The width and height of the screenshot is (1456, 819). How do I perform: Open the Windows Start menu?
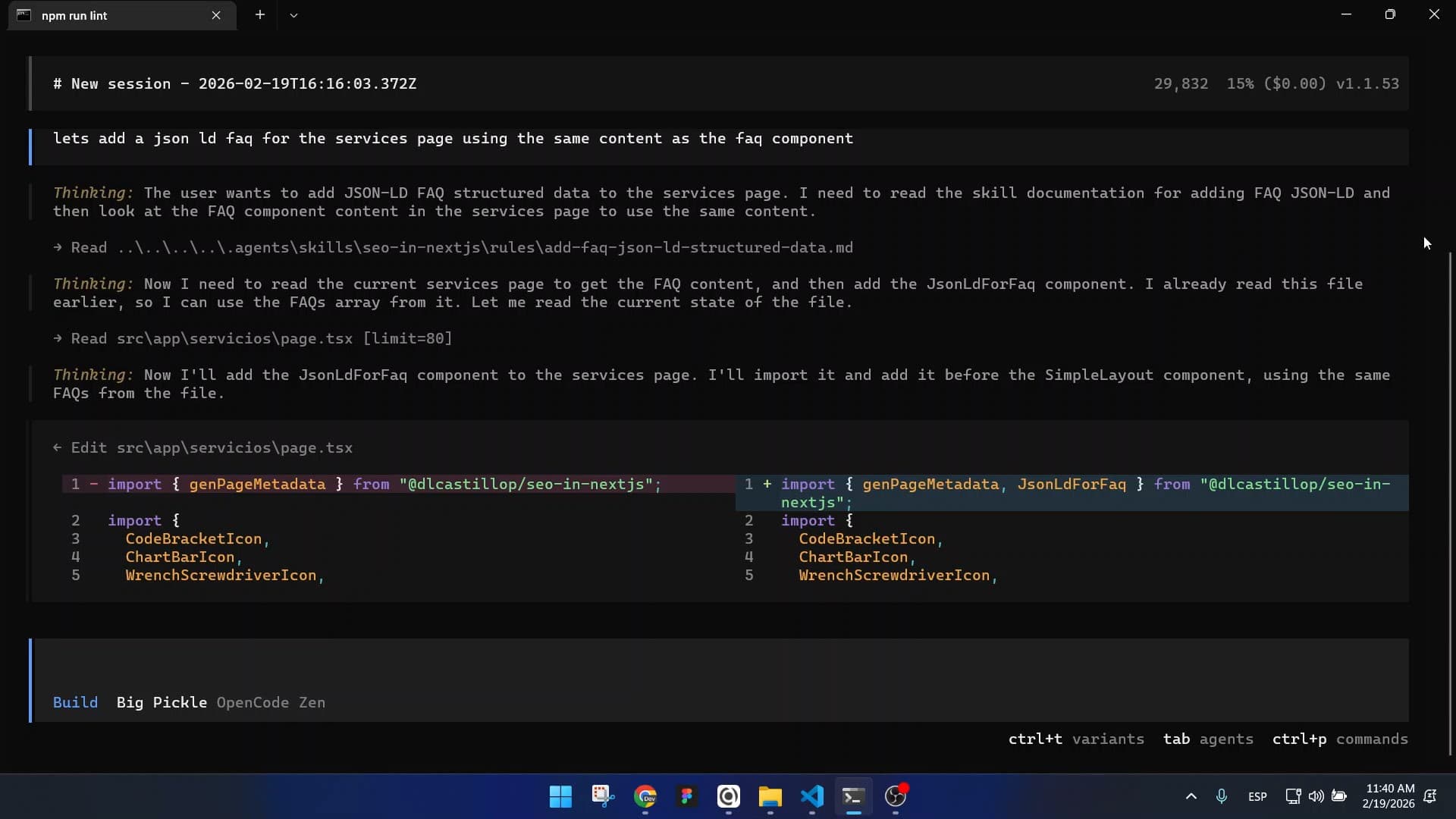[560, 797]
